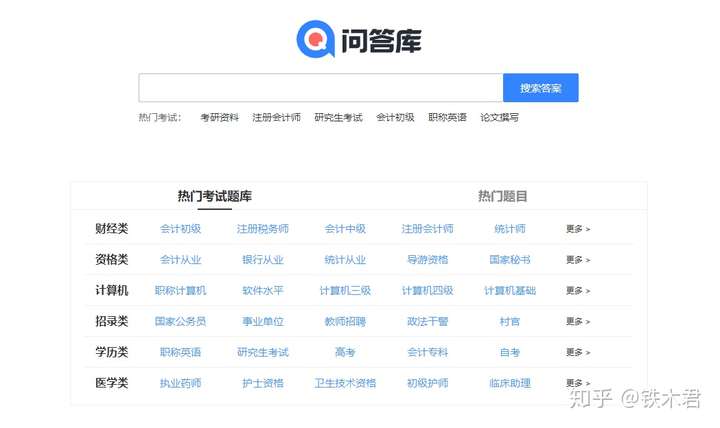Image resolution: width=720 pixels, height=428 pixels.
Task: Focus the search answer input field
Action: [321, 88]
